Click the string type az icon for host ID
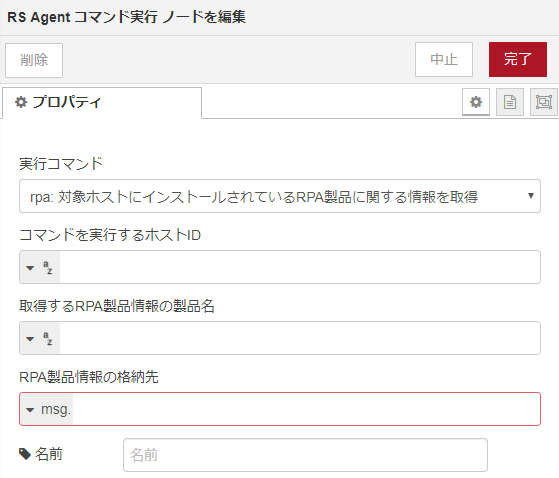This screenshot has width=559, height=478. pos(47,267)
